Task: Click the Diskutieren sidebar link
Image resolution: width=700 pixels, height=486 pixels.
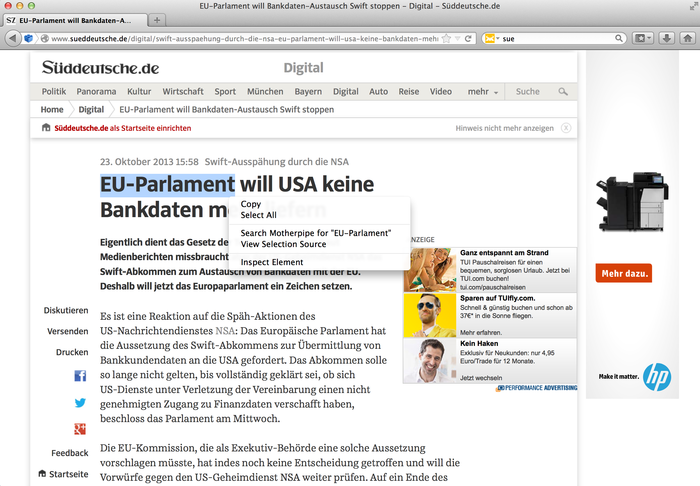Action: tap(66, 310)
